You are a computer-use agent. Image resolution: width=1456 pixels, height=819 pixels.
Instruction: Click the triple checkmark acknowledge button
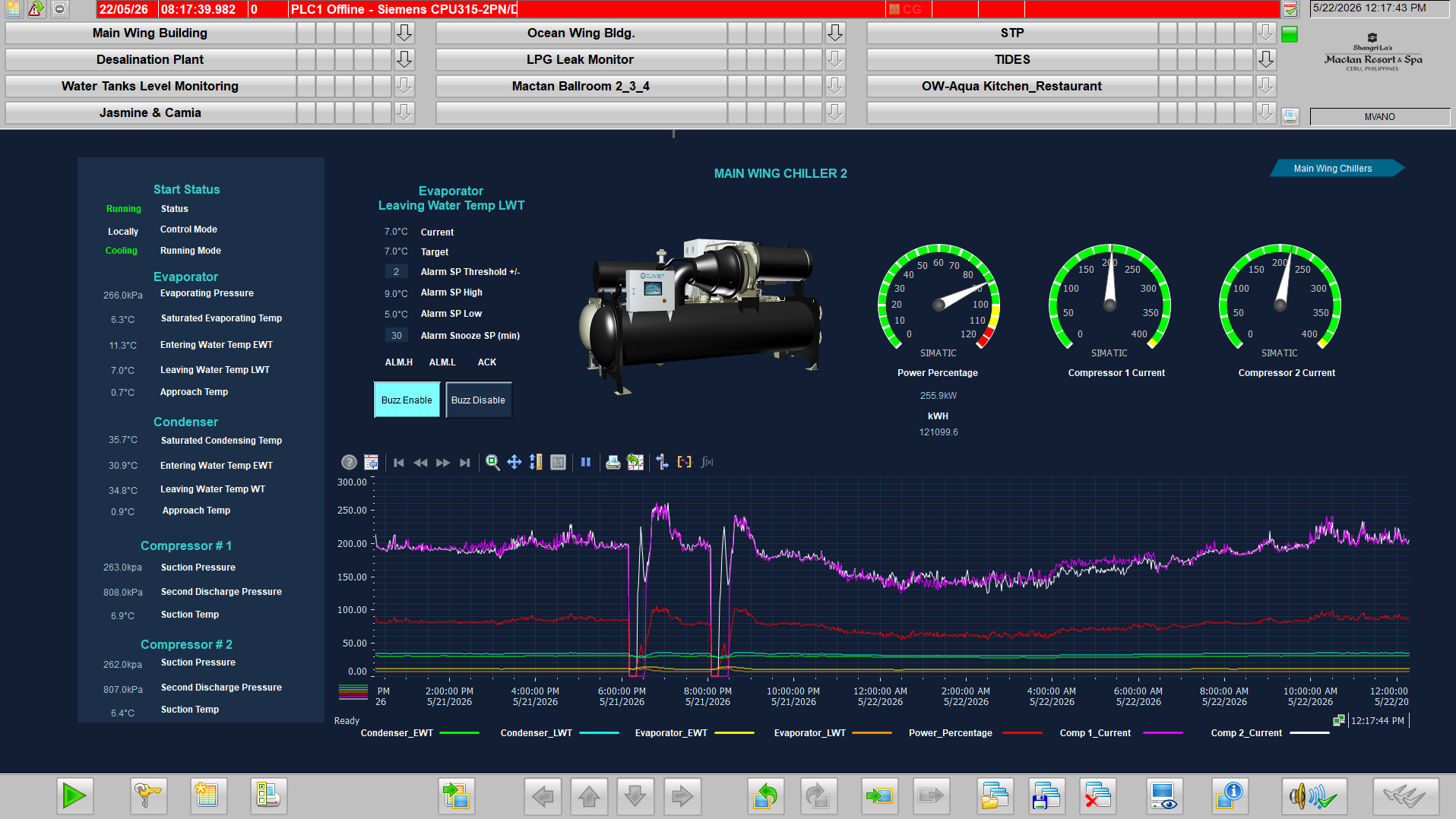[x=1405, y=796]
